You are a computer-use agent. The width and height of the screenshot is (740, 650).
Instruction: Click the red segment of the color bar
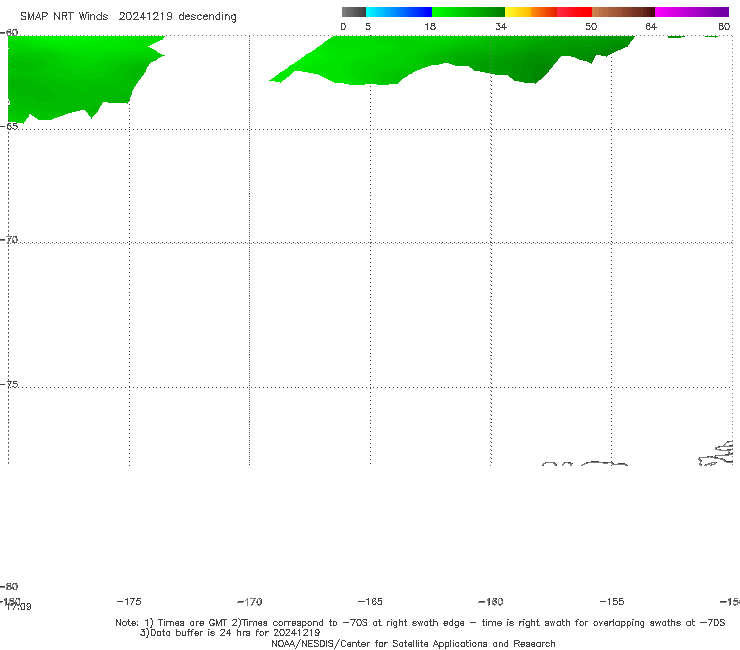574,12
